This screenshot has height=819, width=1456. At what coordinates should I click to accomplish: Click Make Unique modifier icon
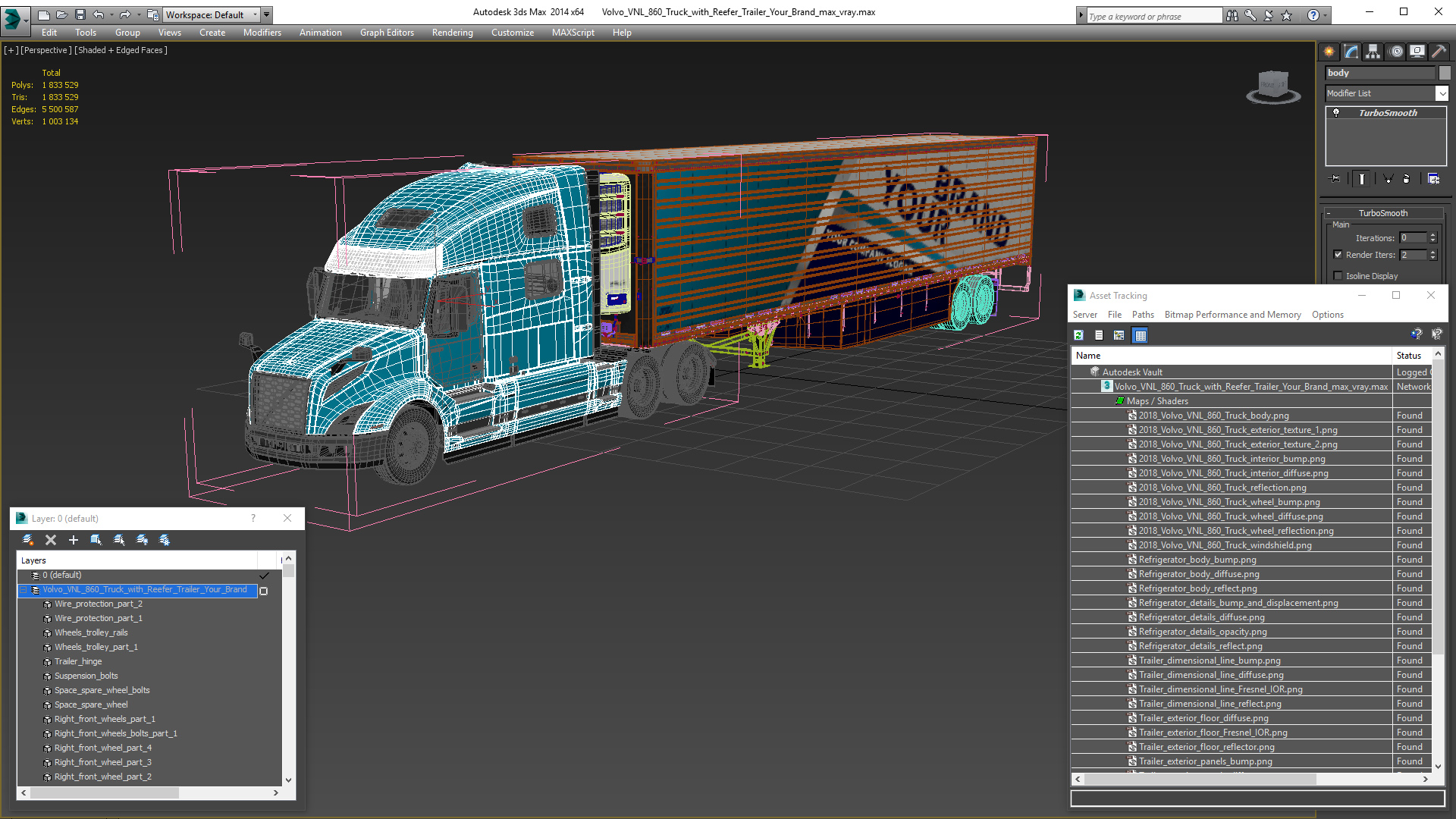pyautogui.click(x=1388, y=179)
